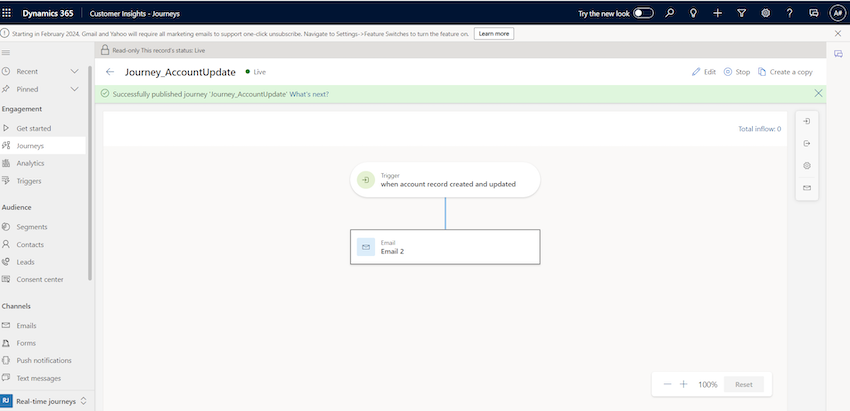Expand the Pinned section chevron
The height and width of the screenshot is (411, 850).
point(75,89)
